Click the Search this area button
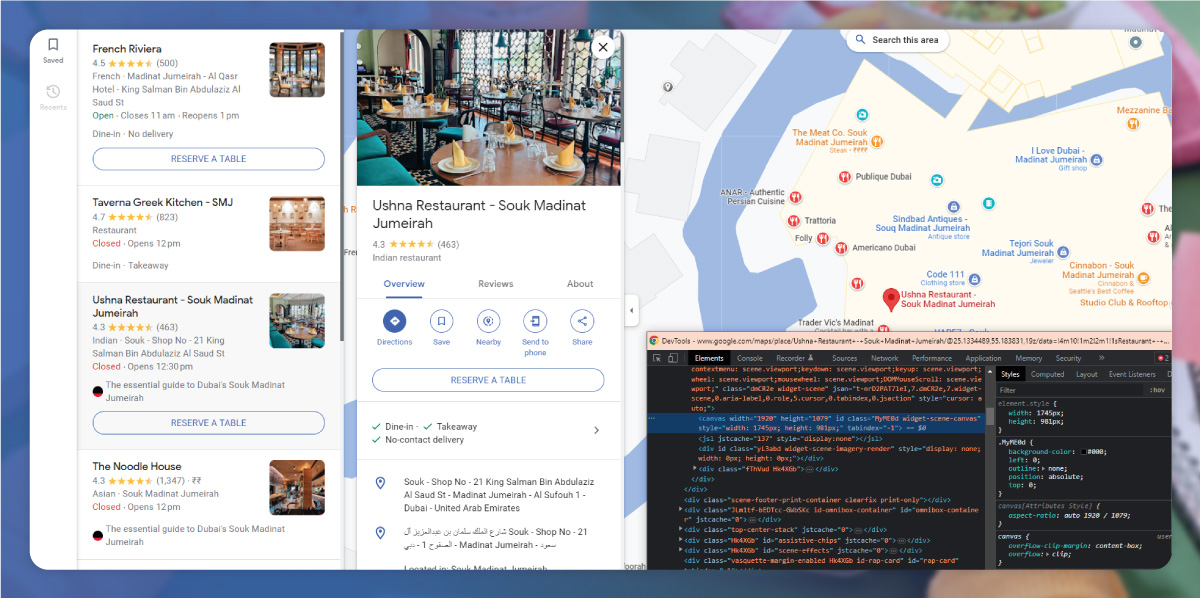 coord(897,40)
